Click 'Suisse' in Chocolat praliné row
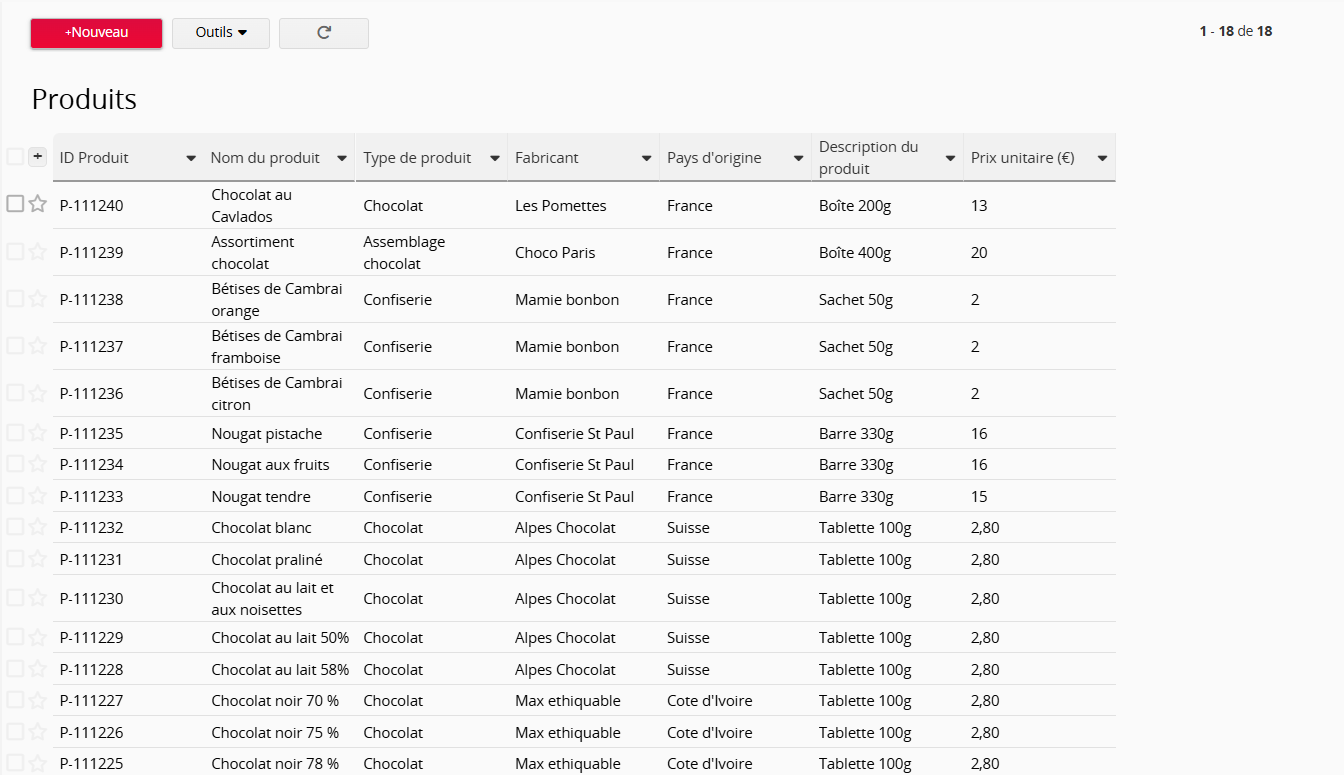 coord(688,560)
